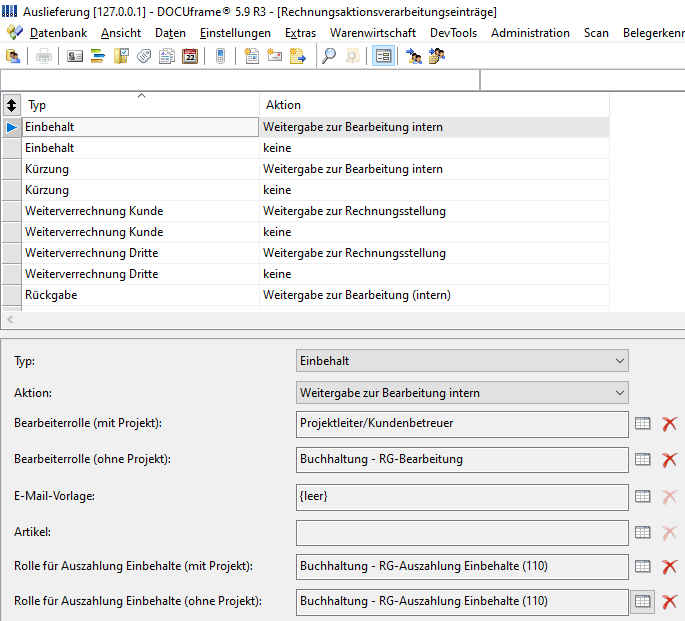Toggle the detail form view icon
The height and width of the screenshot is (621, 685).
383,56
